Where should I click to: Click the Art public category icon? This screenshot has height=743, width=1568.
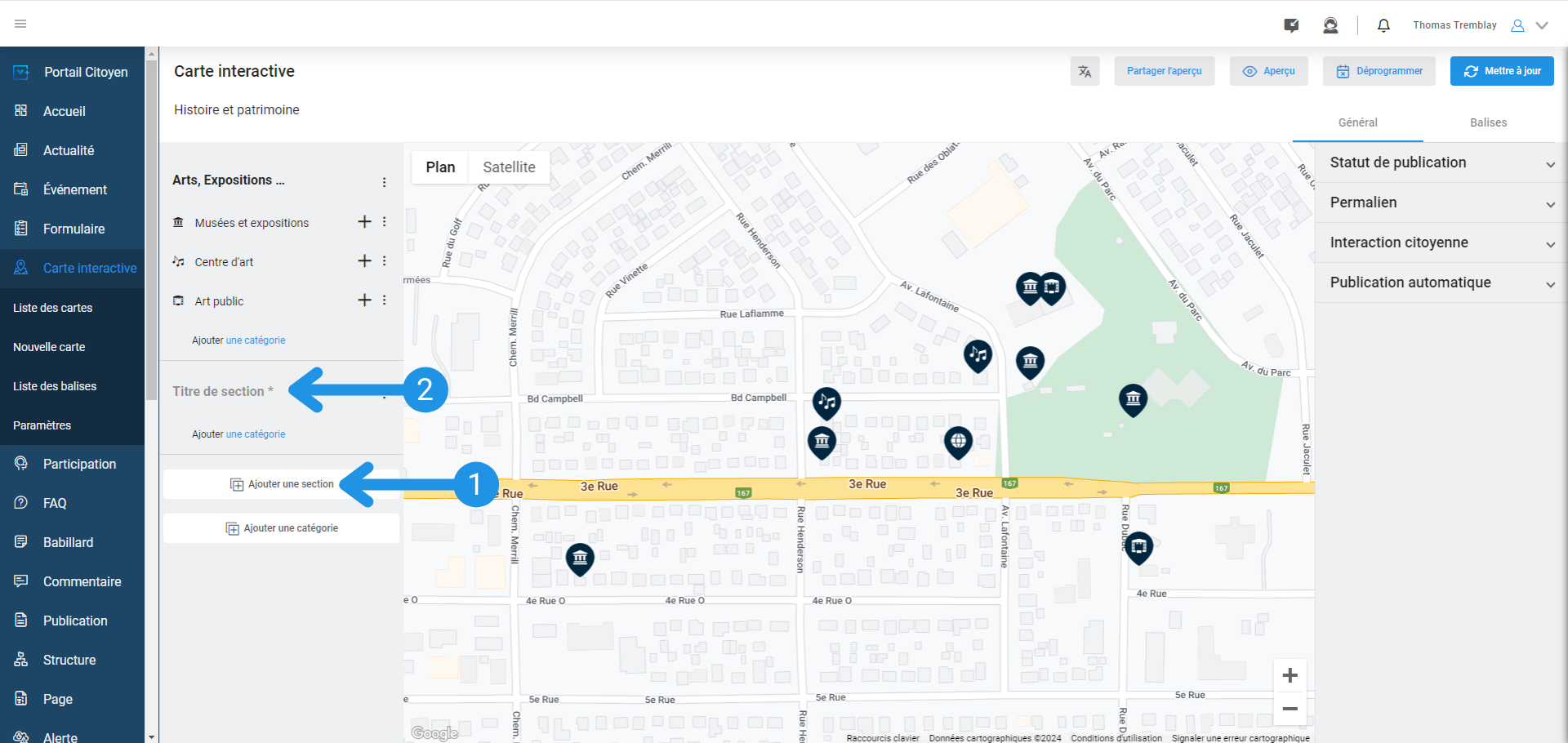click(177, 300)
